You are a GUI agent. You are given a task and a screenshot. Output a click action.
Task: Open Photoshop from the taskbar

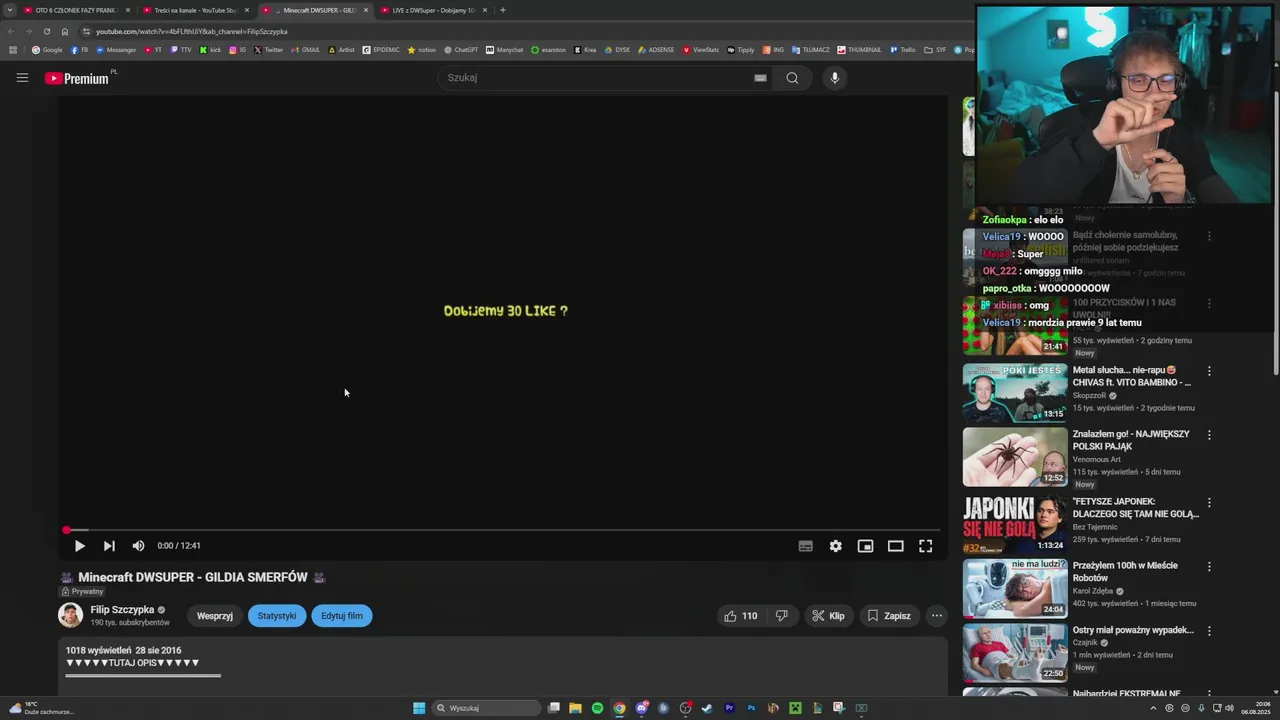coord(751,708)
